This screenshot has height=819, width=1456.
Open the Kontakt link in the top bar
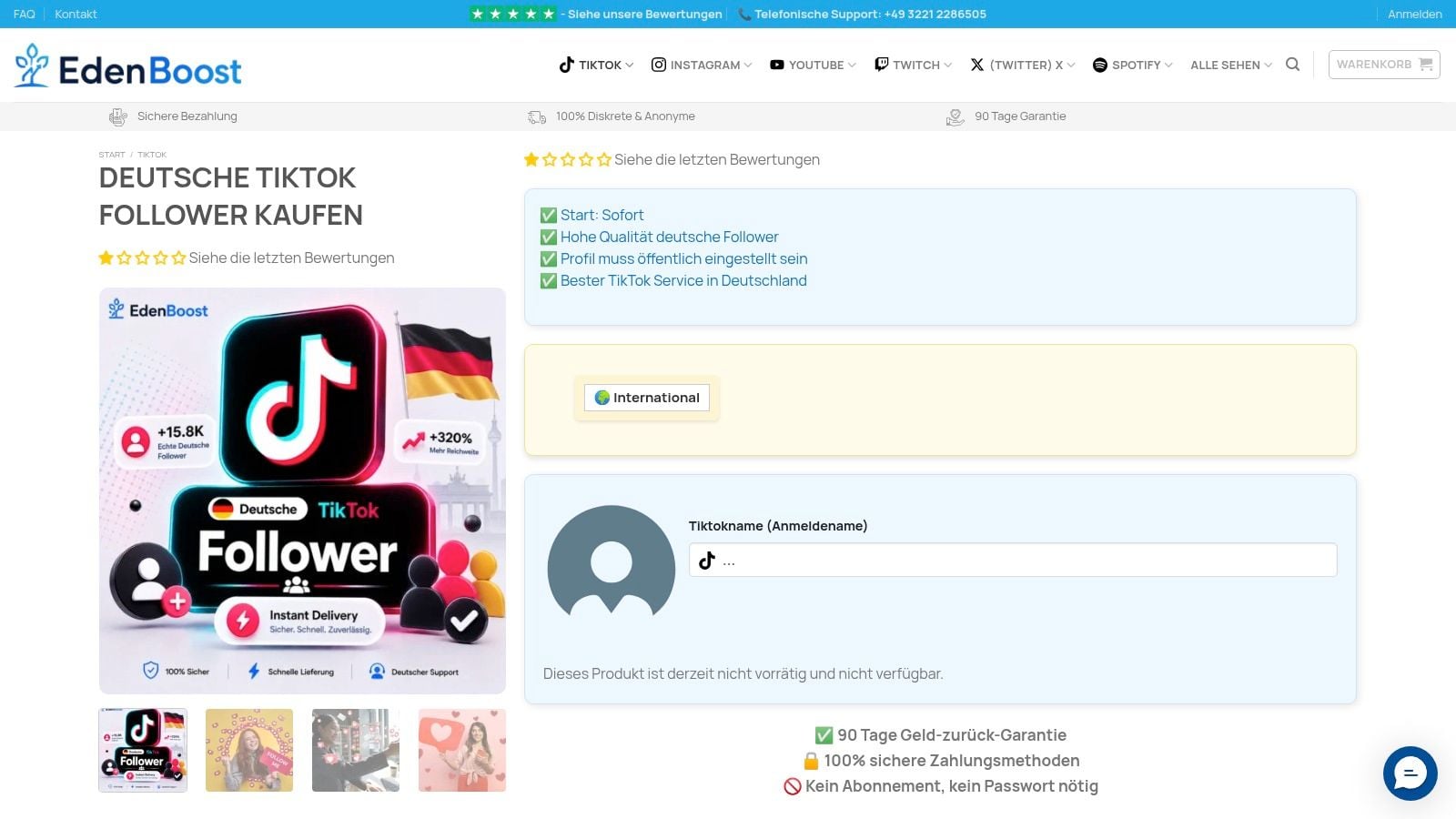76,14
